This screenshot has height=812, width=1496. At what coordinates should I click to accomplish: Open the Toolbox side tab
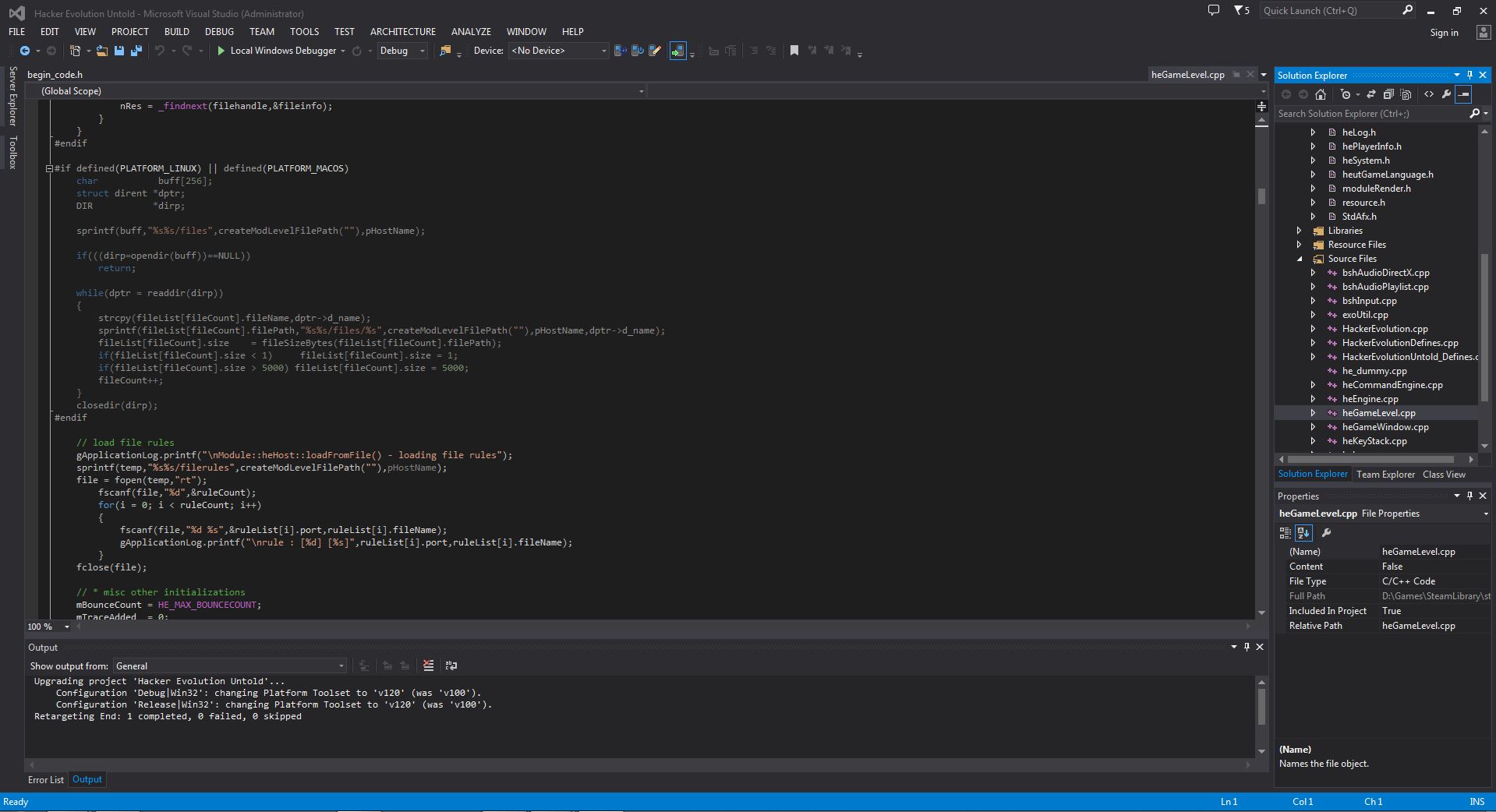point(12,152)
